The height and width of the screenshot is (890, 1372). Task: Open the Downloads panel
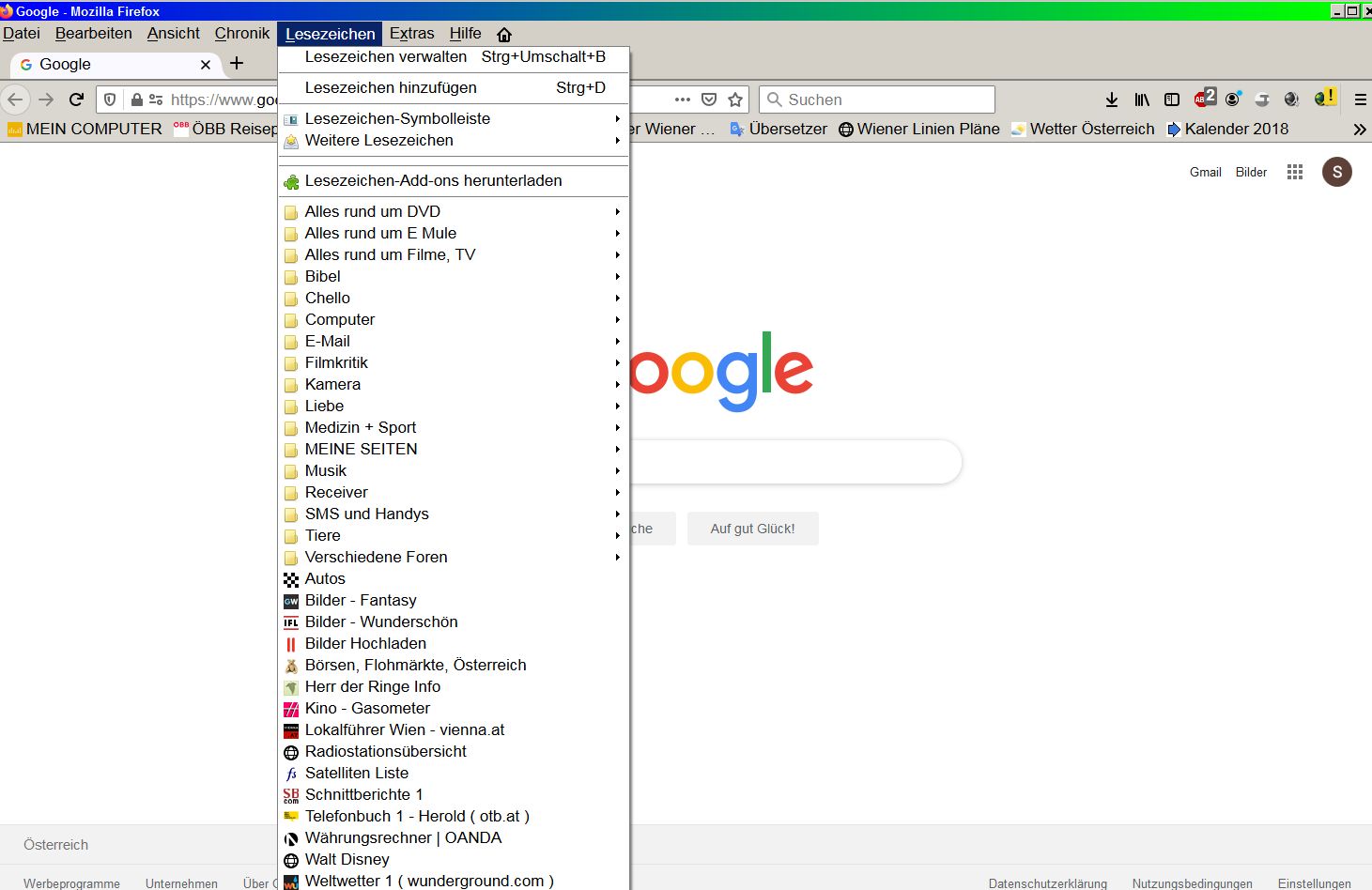tap(1112, 100)
